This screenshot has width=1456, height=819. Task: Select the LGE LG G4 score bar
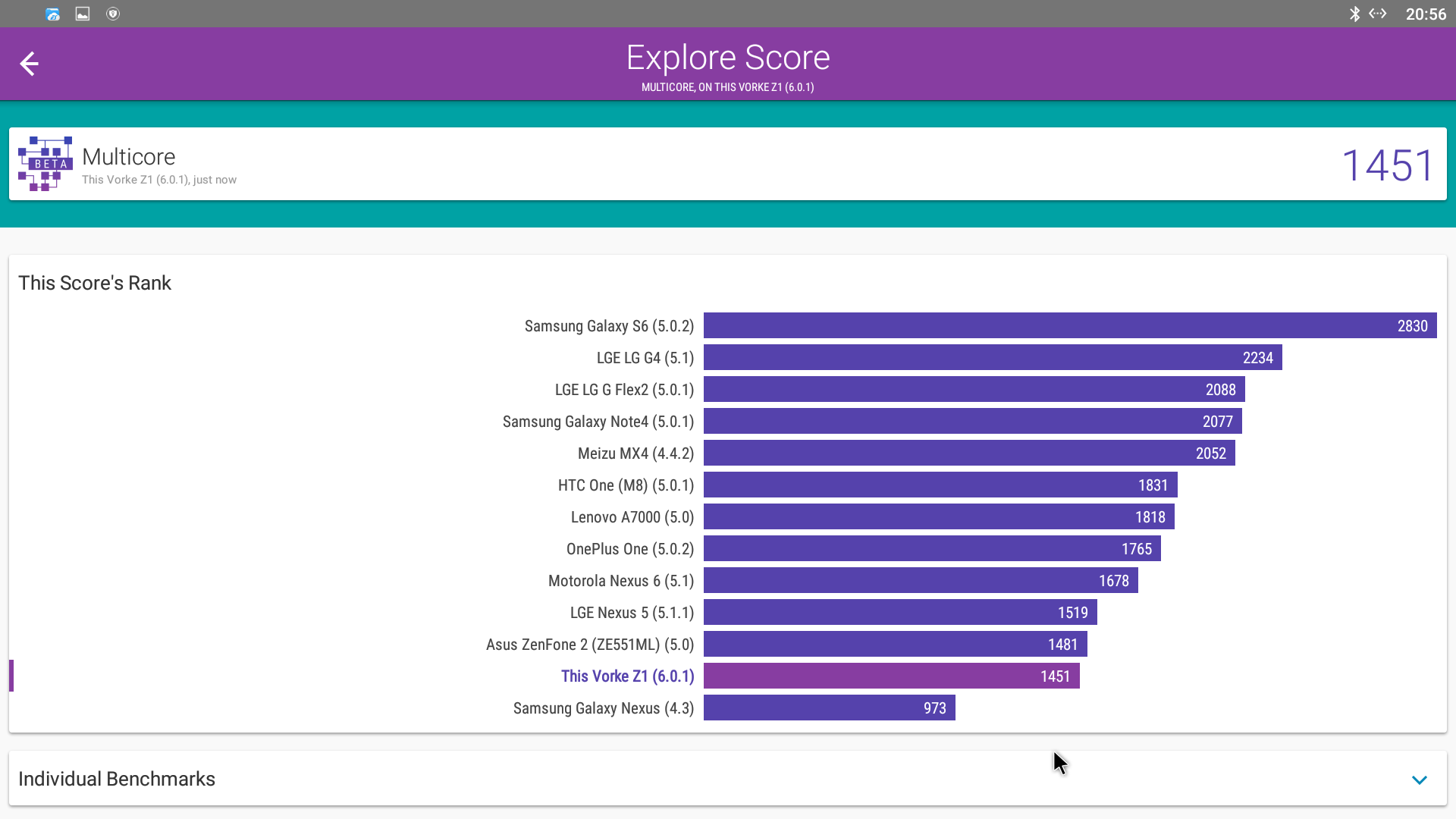[992, 358]
